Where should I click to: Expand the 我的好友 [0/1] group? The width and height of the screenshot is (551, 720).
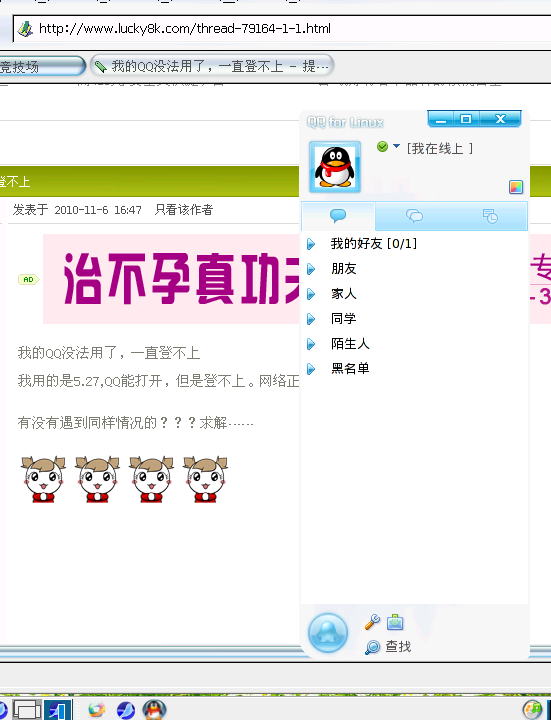point(311,244)
